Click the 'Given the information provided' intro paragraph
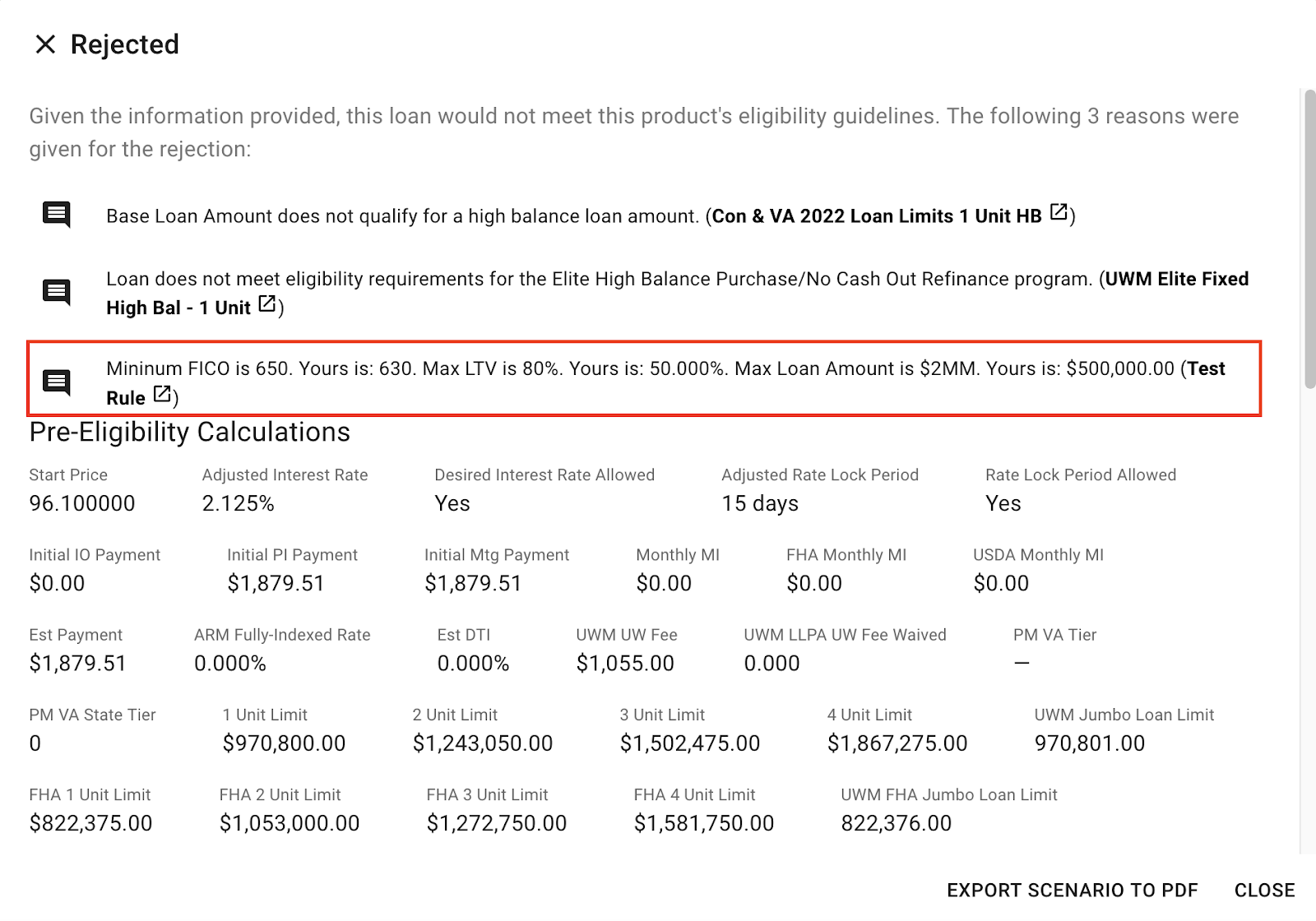The width and height of the screenshot is (1316, 921). pos(634,132)
